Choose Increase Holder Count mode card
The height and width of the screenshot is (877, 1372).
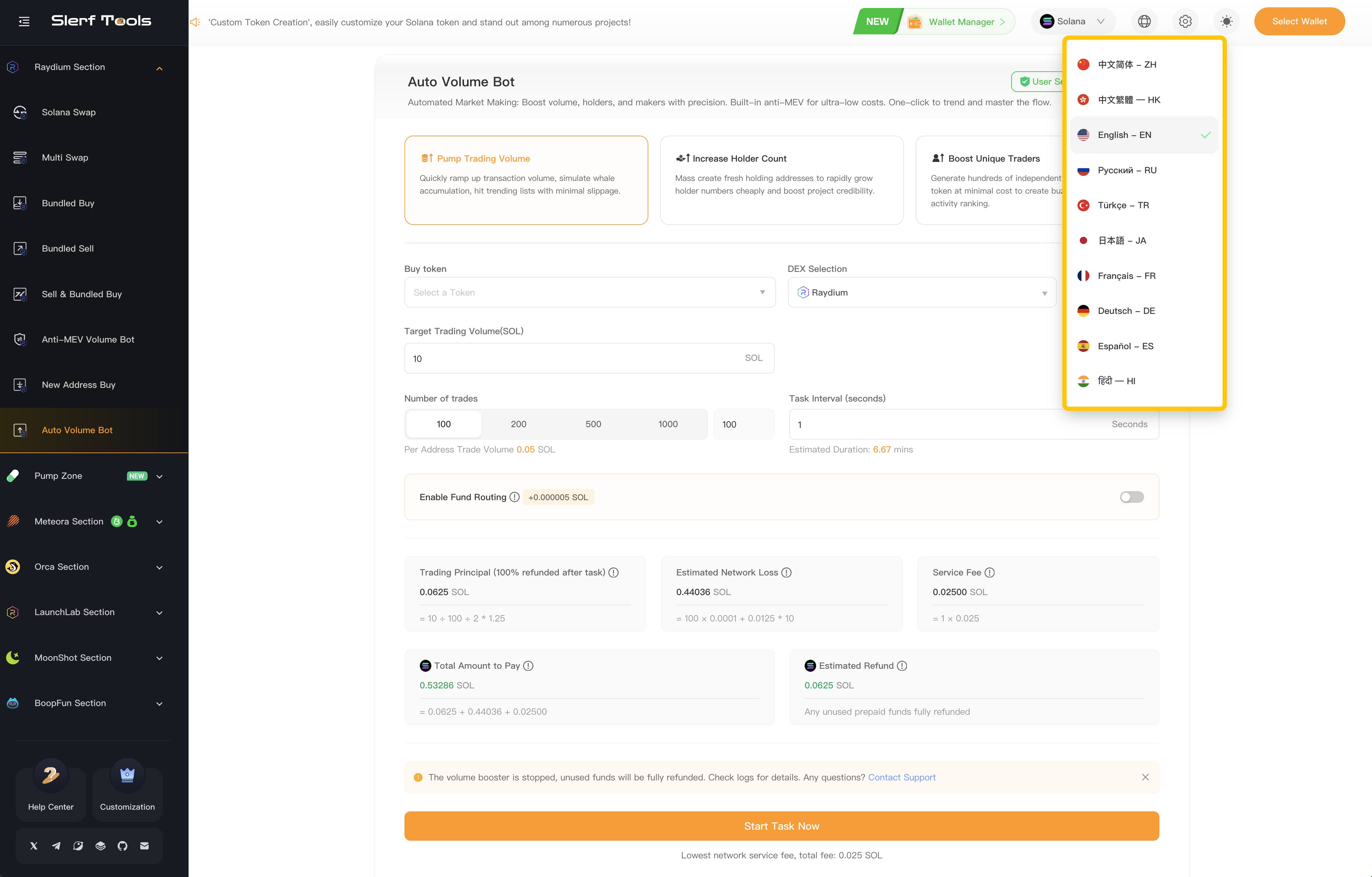pos(781,180)
